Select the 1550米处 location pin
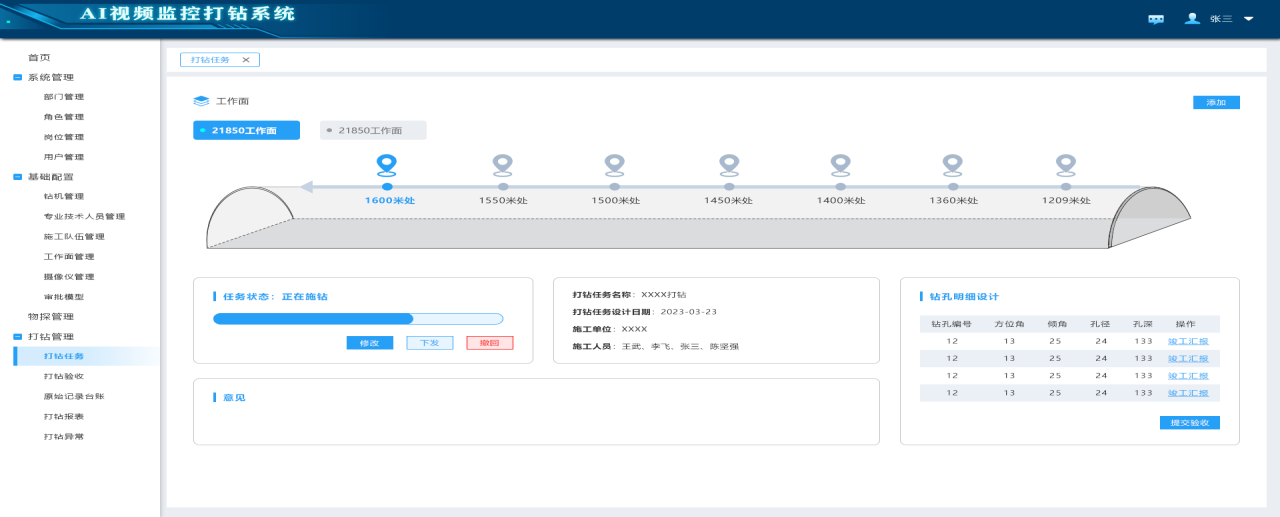This screenshot has width=1280, height=517. pyautogui.click(x=503, y=163)
